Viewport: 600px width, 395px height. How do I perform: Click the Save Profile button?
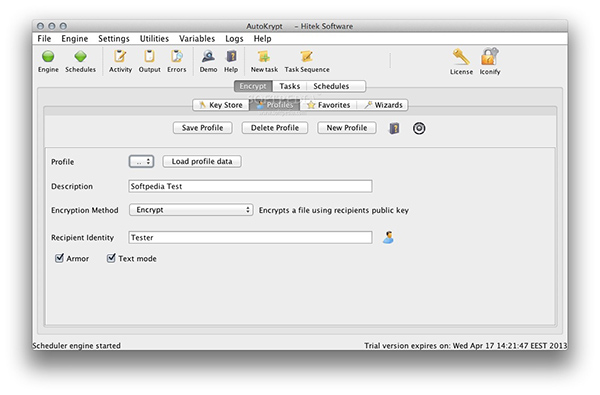tap(202, 128)
